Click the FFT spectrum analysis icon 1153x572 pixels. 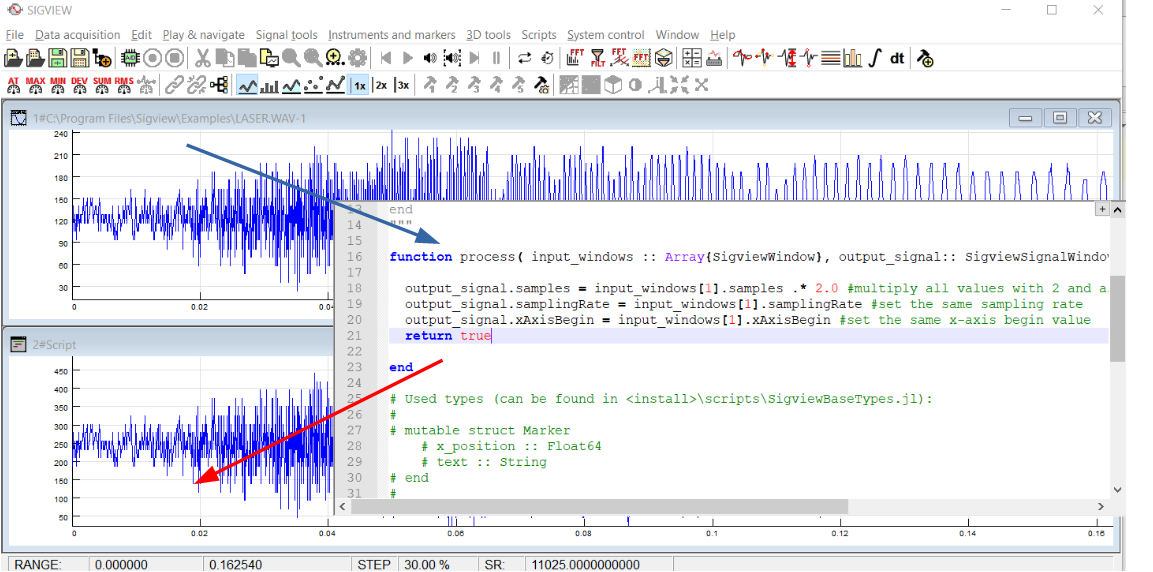pyautogui.click(x=576, y=58)
